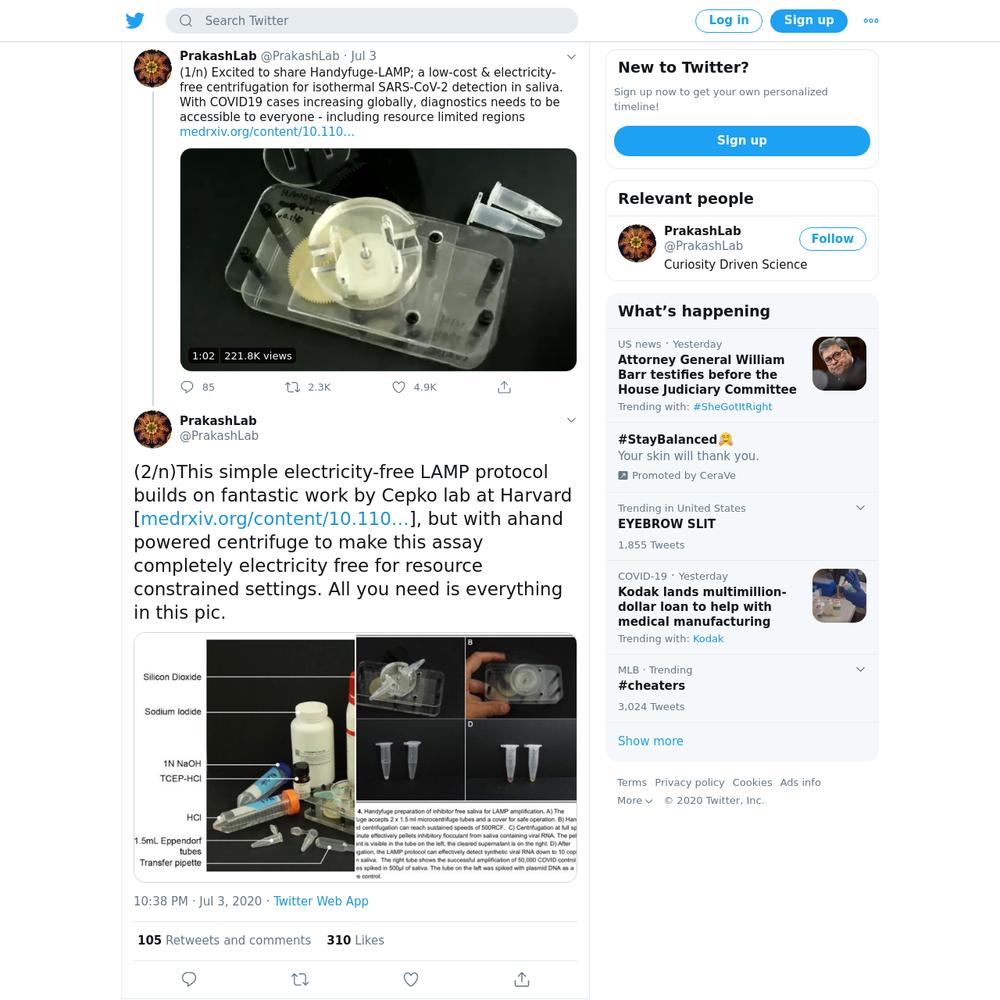The width and height of the screenshot is (1000, 1000).
Task: Like the (2/n) tweet using the heart icon
Action: 411,979
